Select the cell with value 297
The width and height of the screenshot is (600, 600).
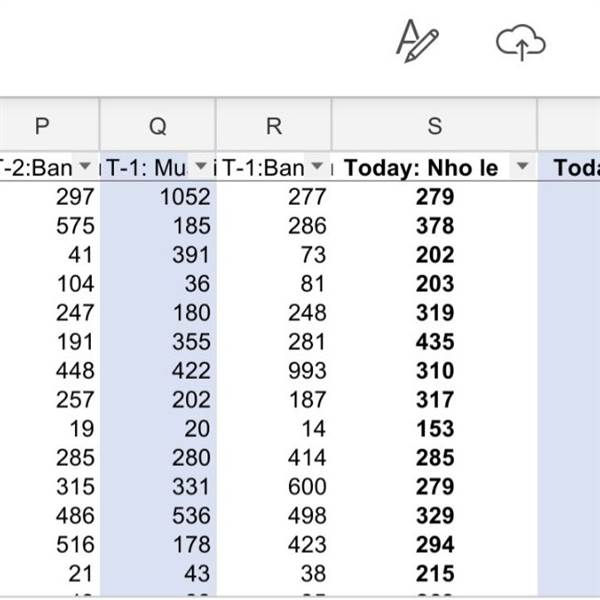pyautogui.click(x=76, y=197)
